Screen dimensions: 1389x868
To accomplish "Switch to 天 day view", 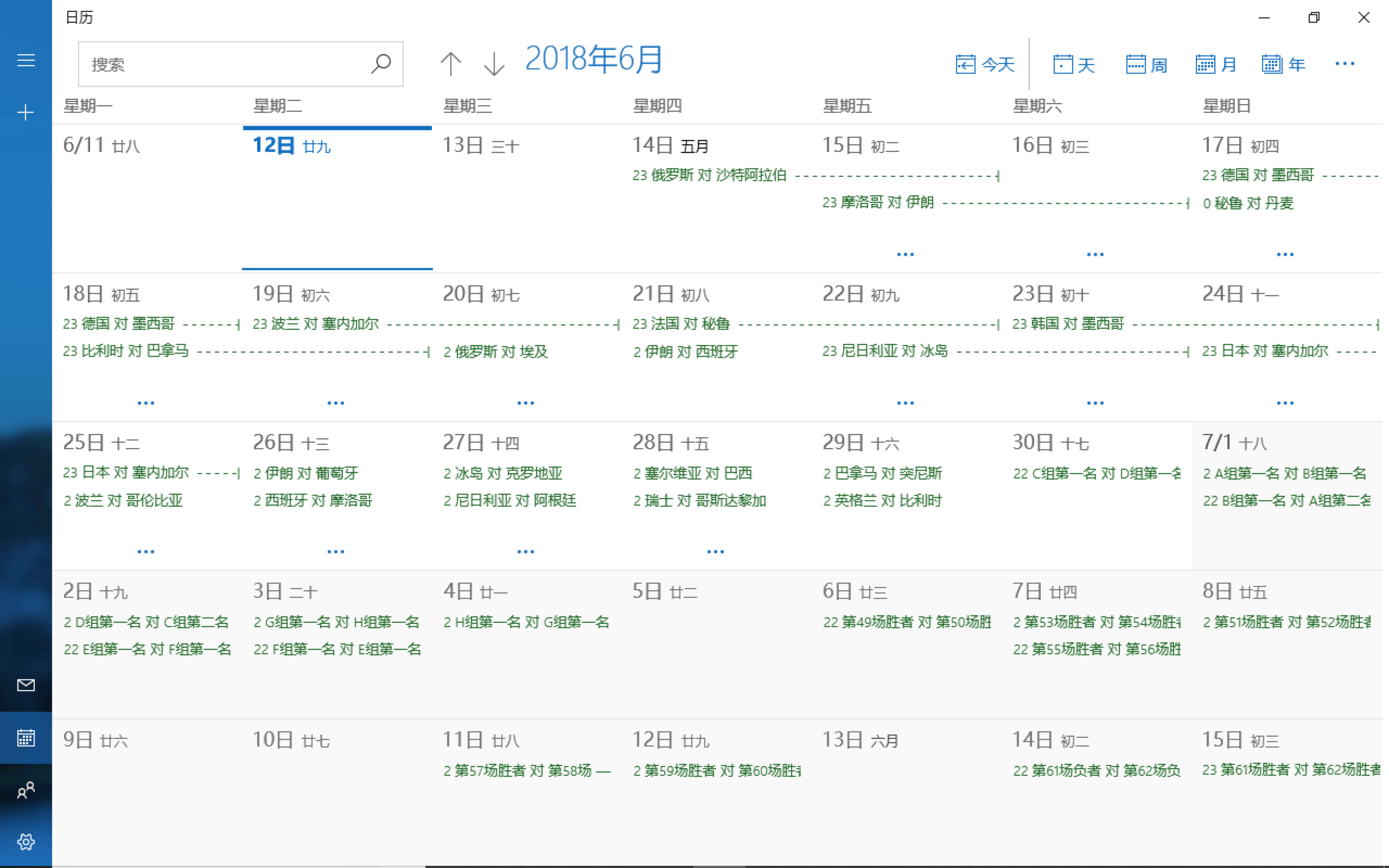I will coord(1074,65).
